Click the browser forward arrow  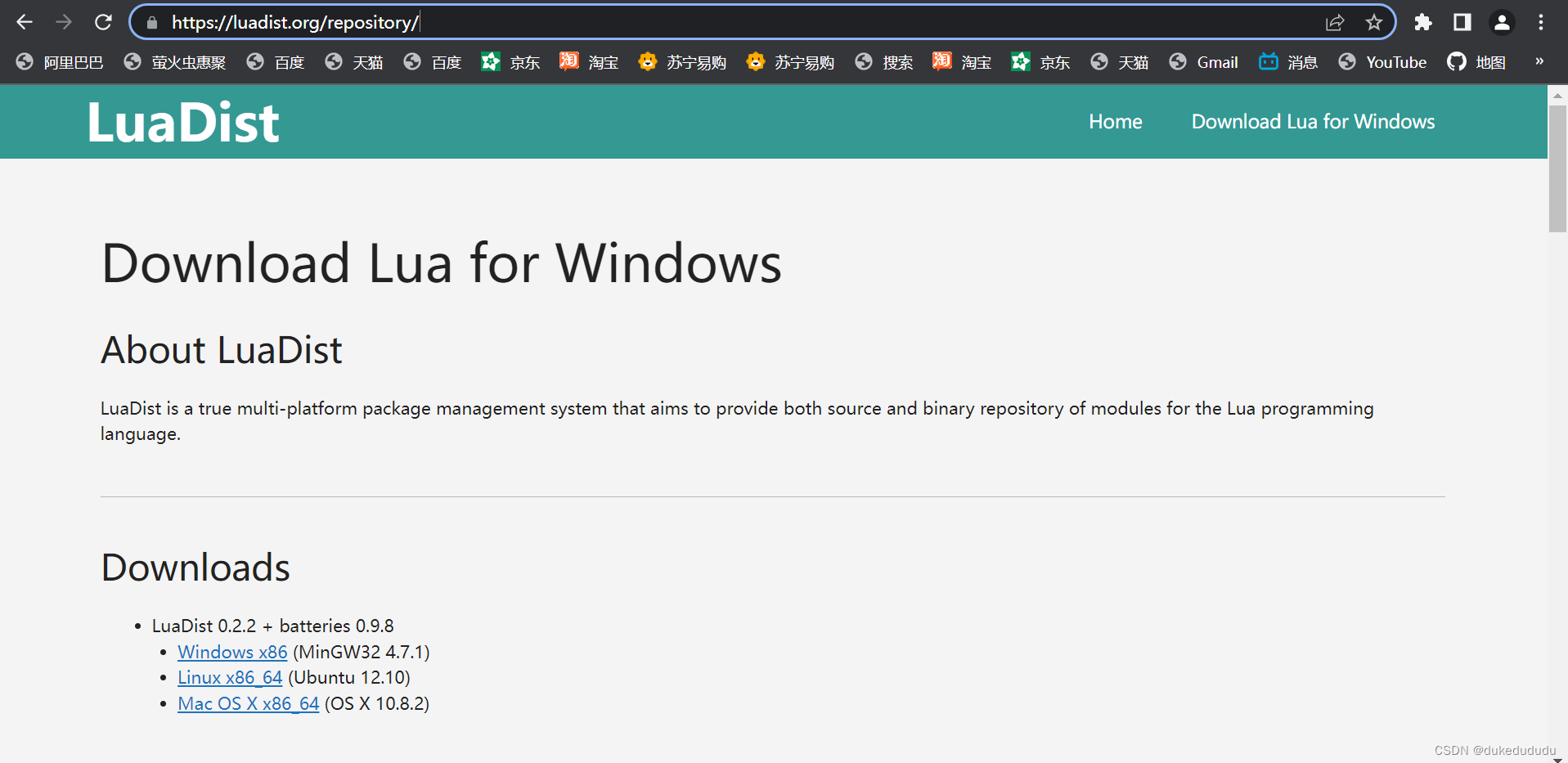pos(64,22)
